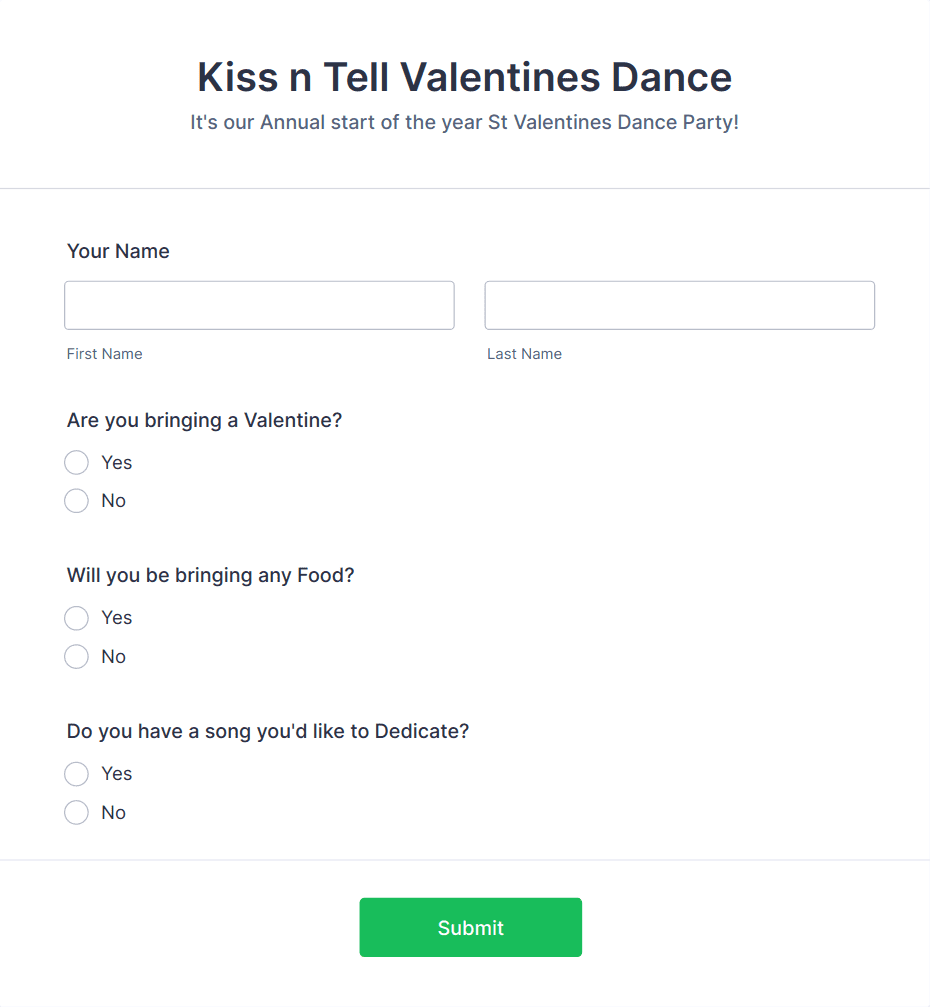Click the 'Kiss n Tell Valentines Dance' heading
The width and height of the screenshot is (930, 1007).
tap(464, 77)
